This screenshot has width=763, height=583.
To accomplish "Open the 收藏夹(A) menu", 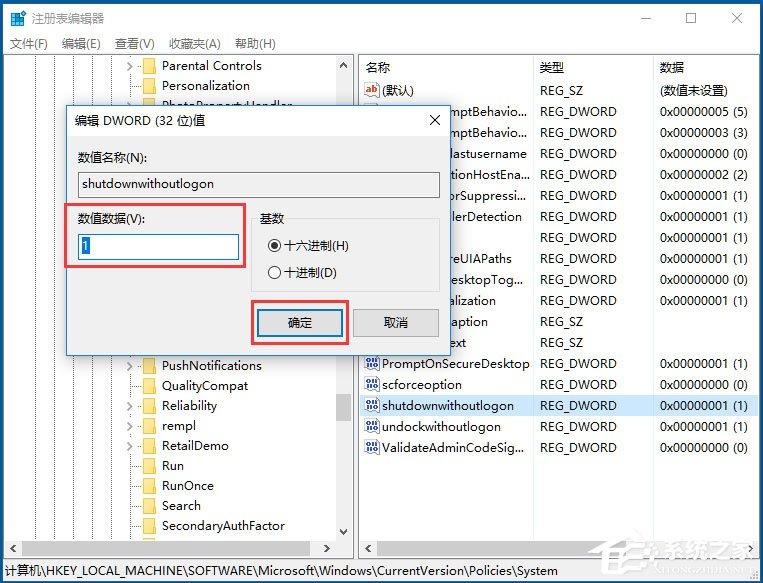I will [x=195, y=44].
